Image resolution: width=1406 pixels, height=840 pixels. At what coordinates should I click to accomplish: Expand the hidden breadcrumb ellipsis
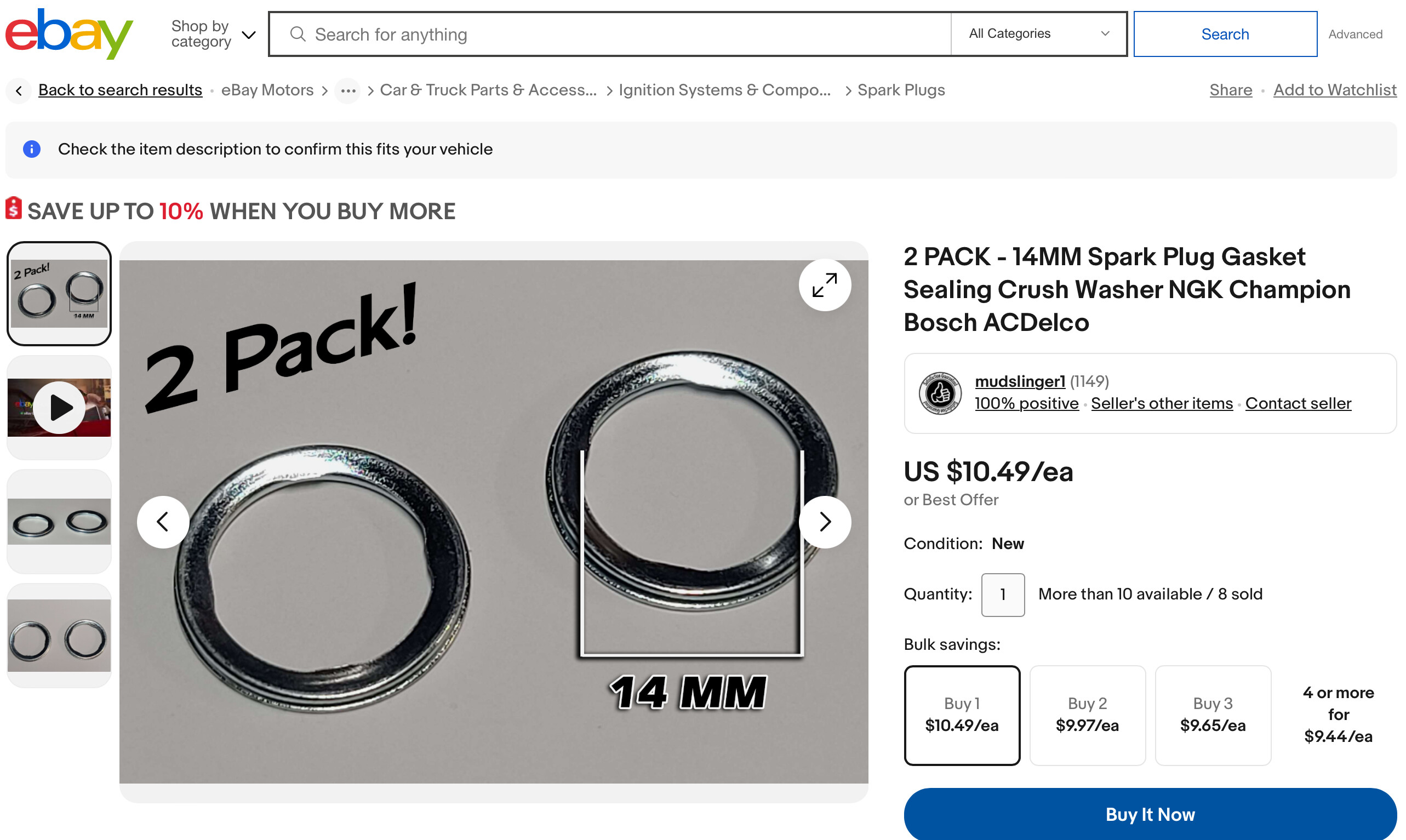347,90
